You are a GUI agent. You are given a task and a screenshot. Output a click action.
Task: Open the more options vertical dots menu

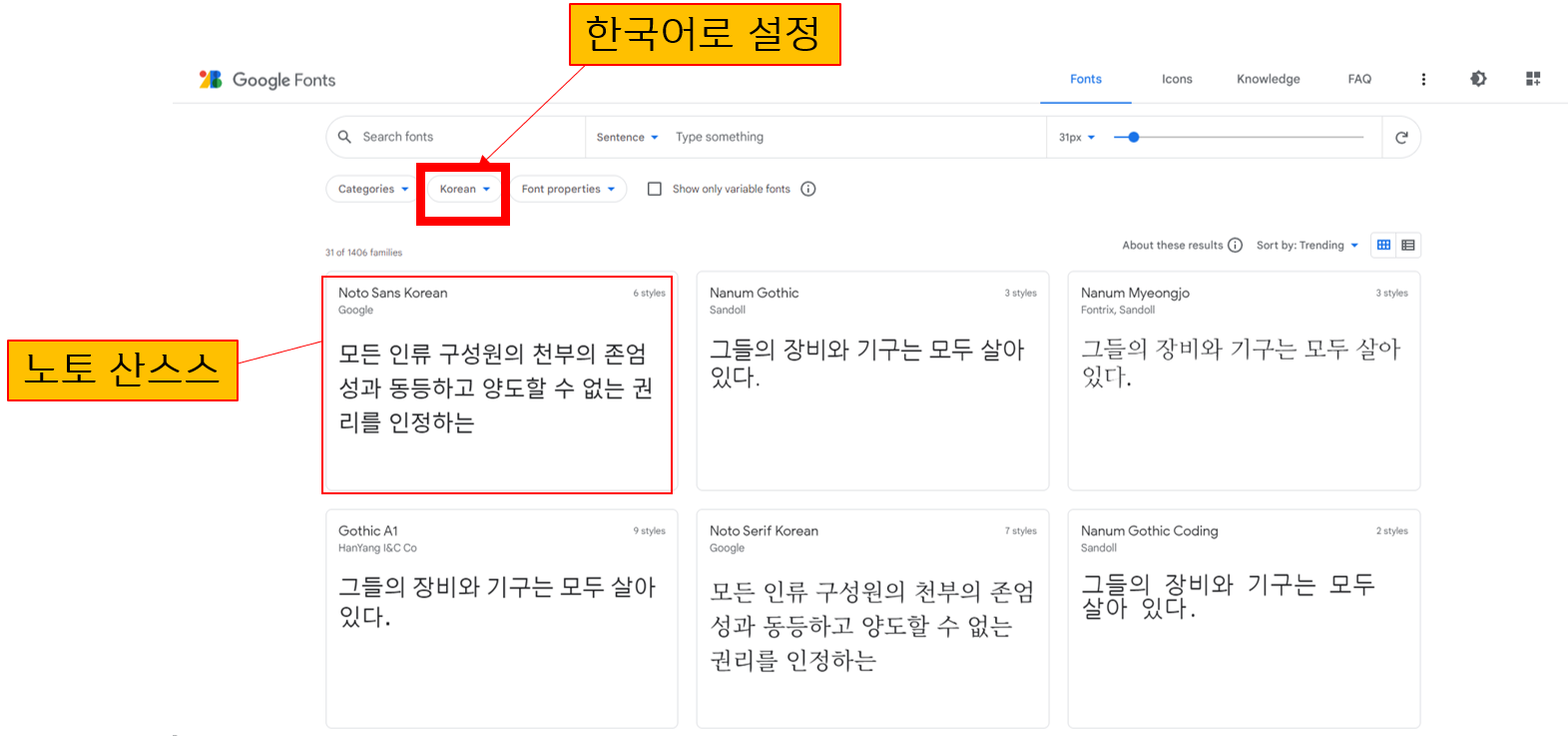point(1423,80)
